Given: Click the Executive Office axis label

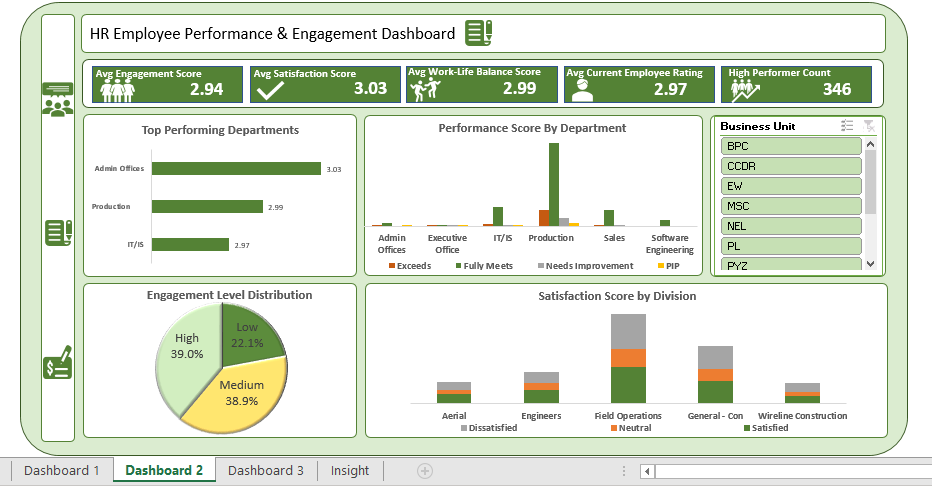Looking at the screenshot, I should pos(447,244).
